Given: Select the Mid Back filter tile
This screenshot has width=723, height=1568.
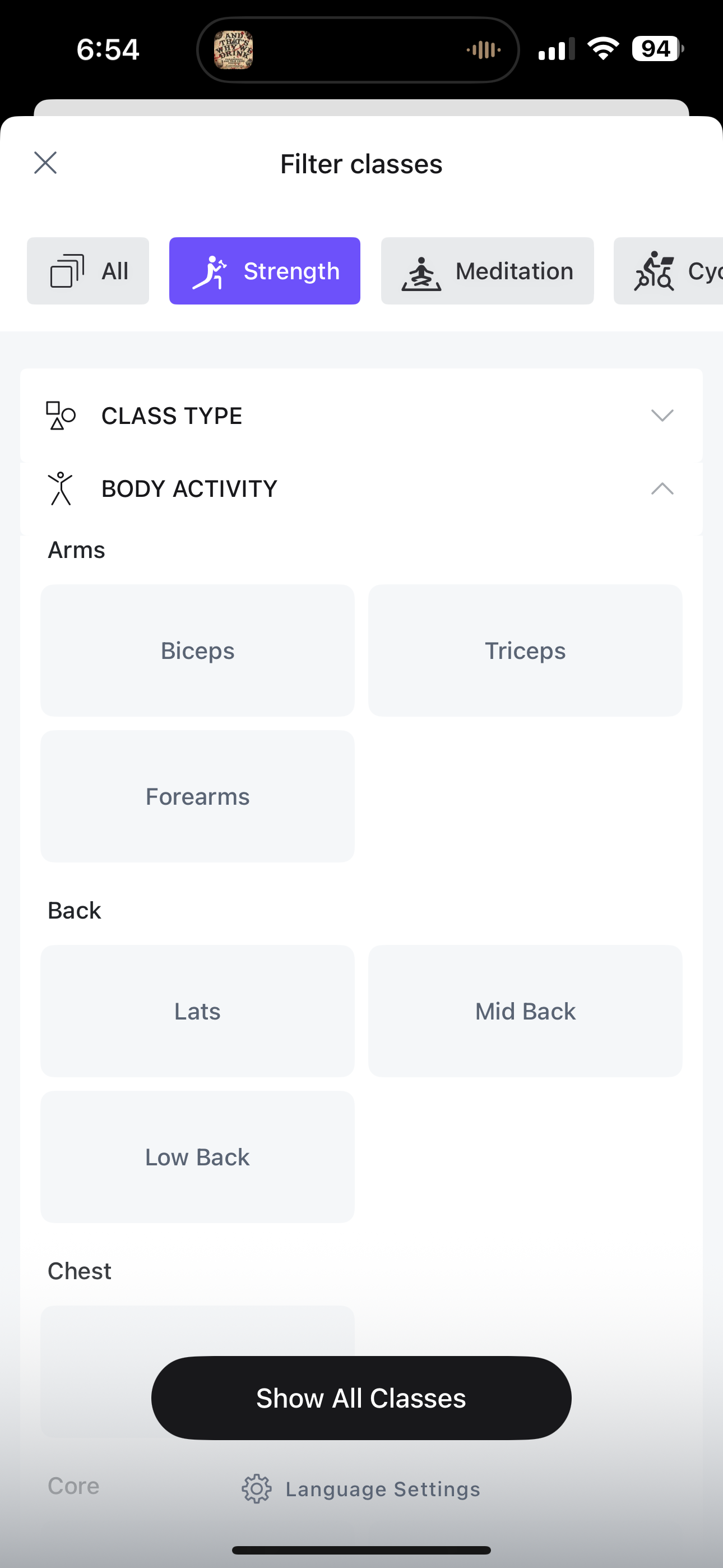Looking at the screenshot, I should point(525,1011).
